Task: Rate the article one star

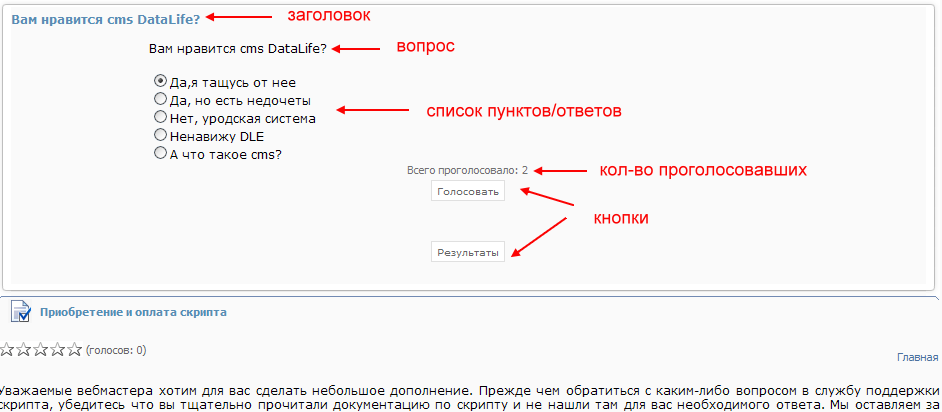Action: tap(7, 350)
